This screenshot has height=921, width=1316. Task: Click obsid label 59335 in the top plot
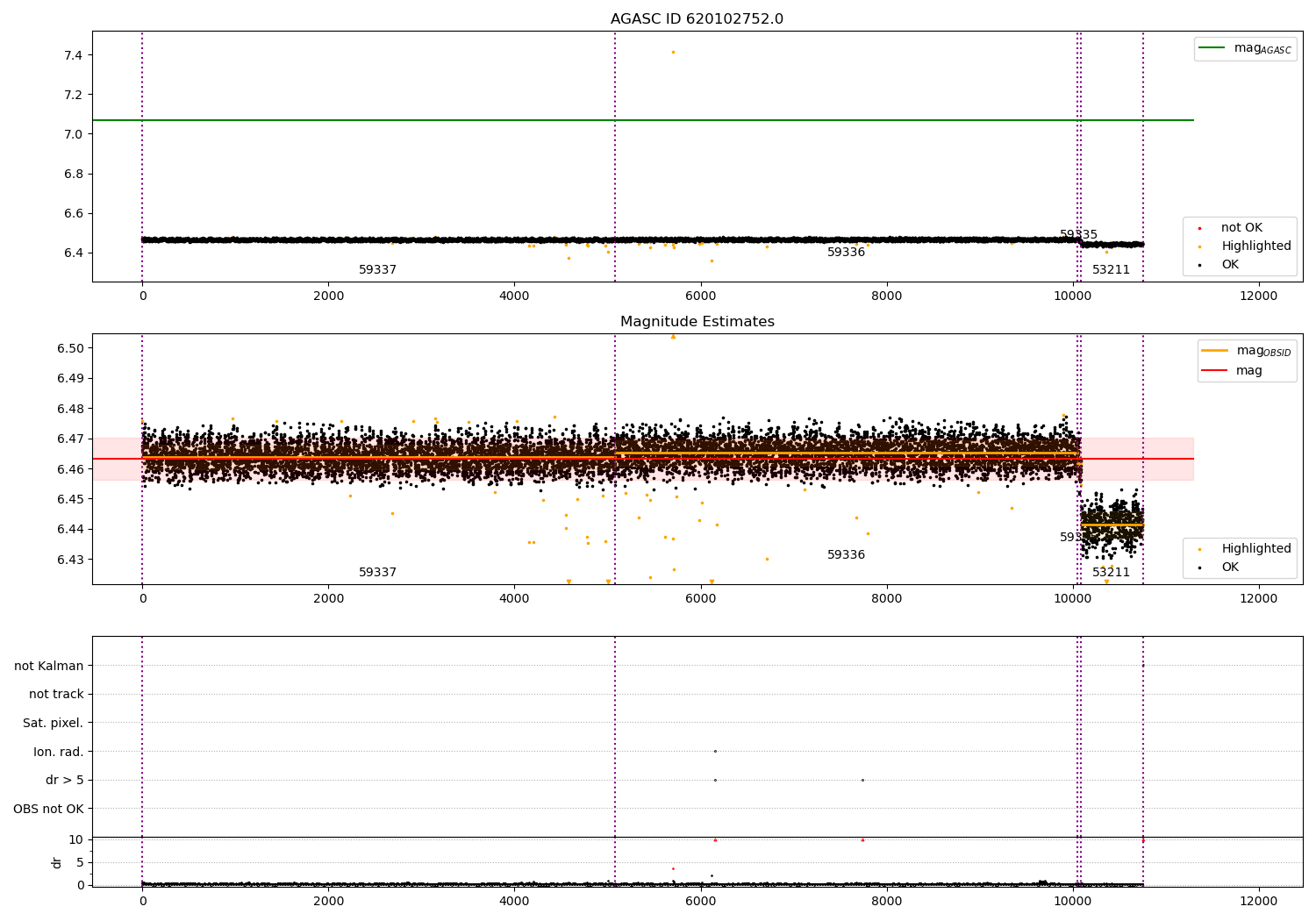coord(1078,235)
